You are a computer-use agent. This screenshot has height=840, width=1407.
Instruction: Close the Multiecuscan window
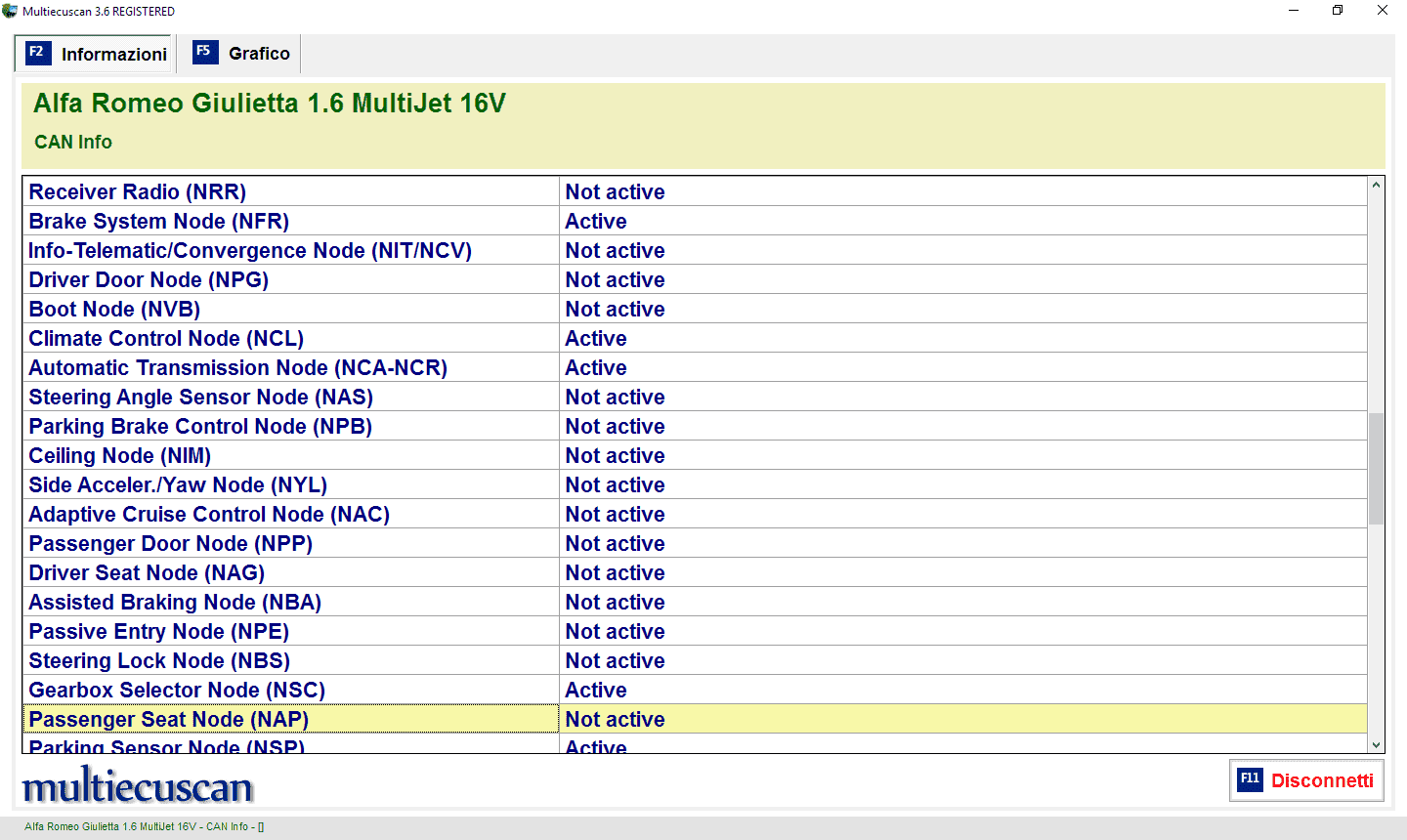[1383, 11]
